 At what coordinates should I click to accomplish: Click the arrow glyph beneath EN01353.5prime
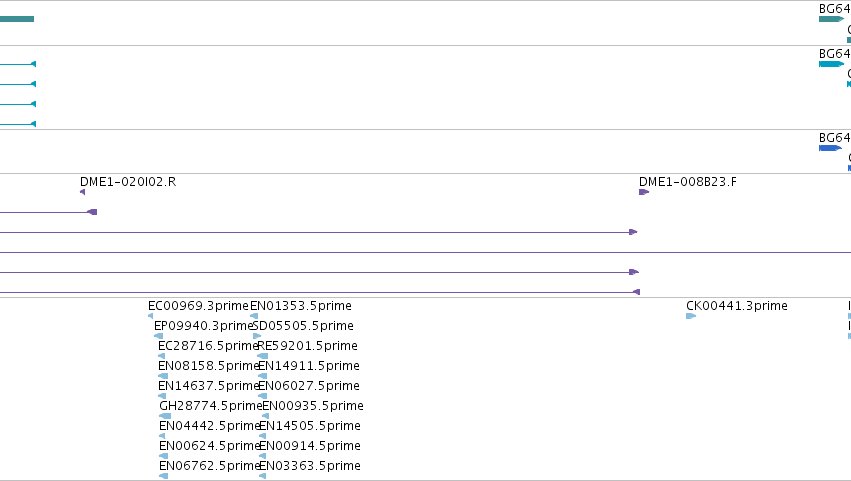254,316
